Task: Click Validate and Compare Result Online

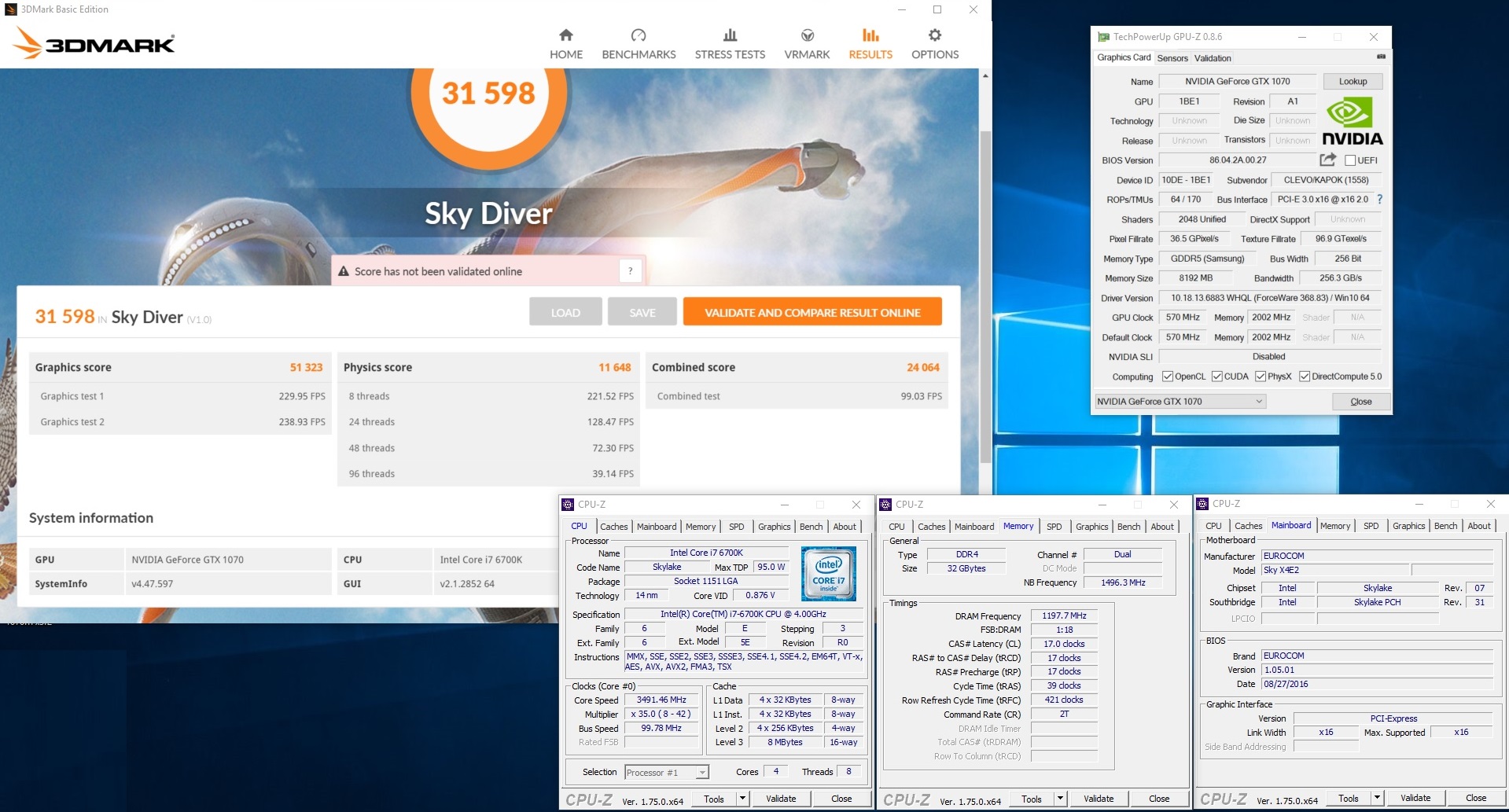Action: click(x=812, y=312)
